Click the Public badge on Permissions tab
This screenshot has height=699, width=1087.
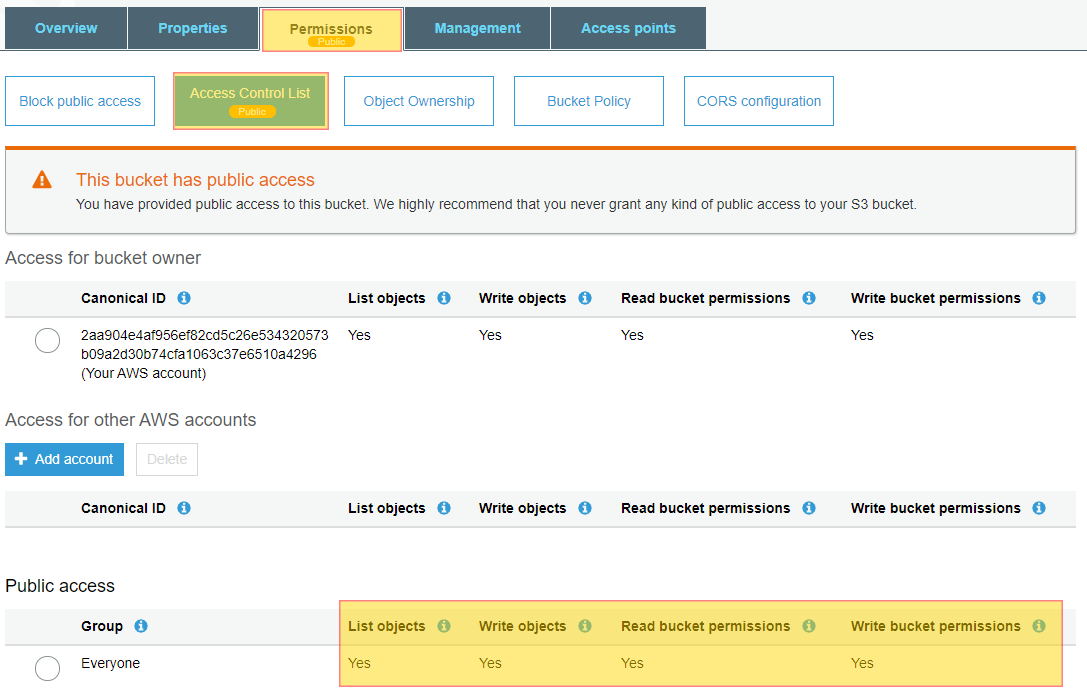tap(331, 42)
